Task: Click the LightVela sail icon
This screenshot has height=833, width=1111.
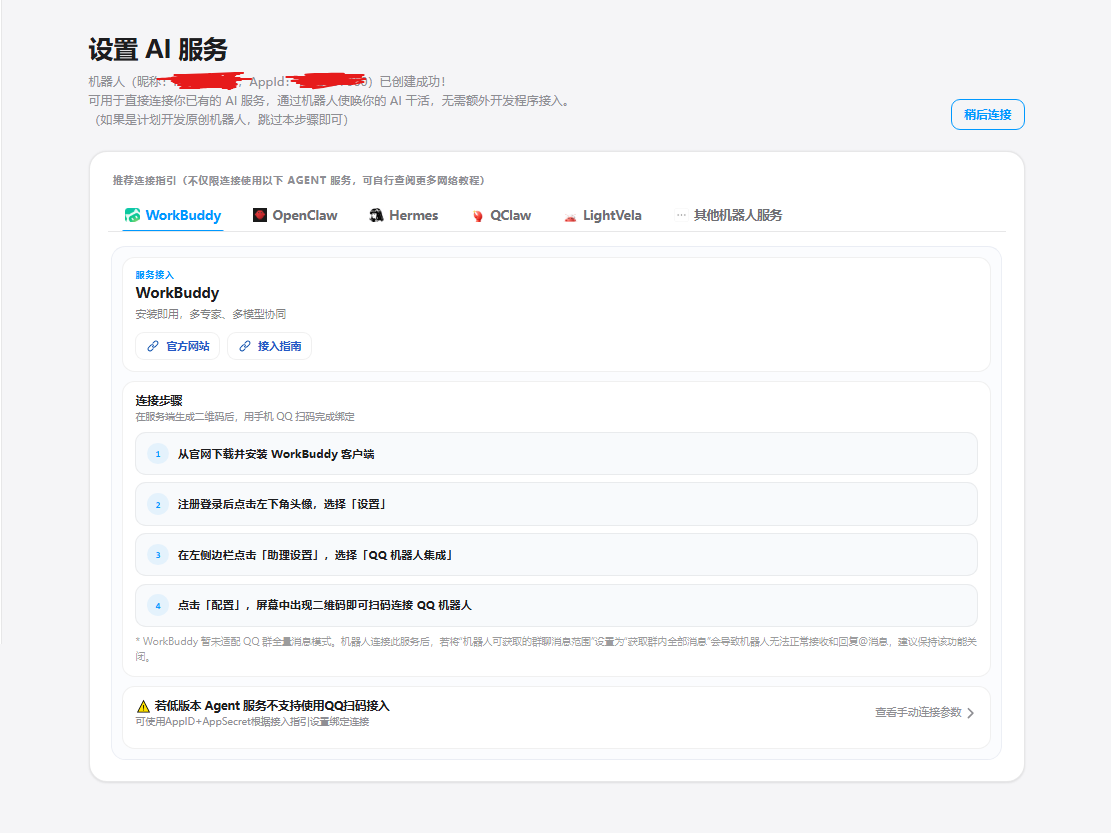Action: [570, 217]
